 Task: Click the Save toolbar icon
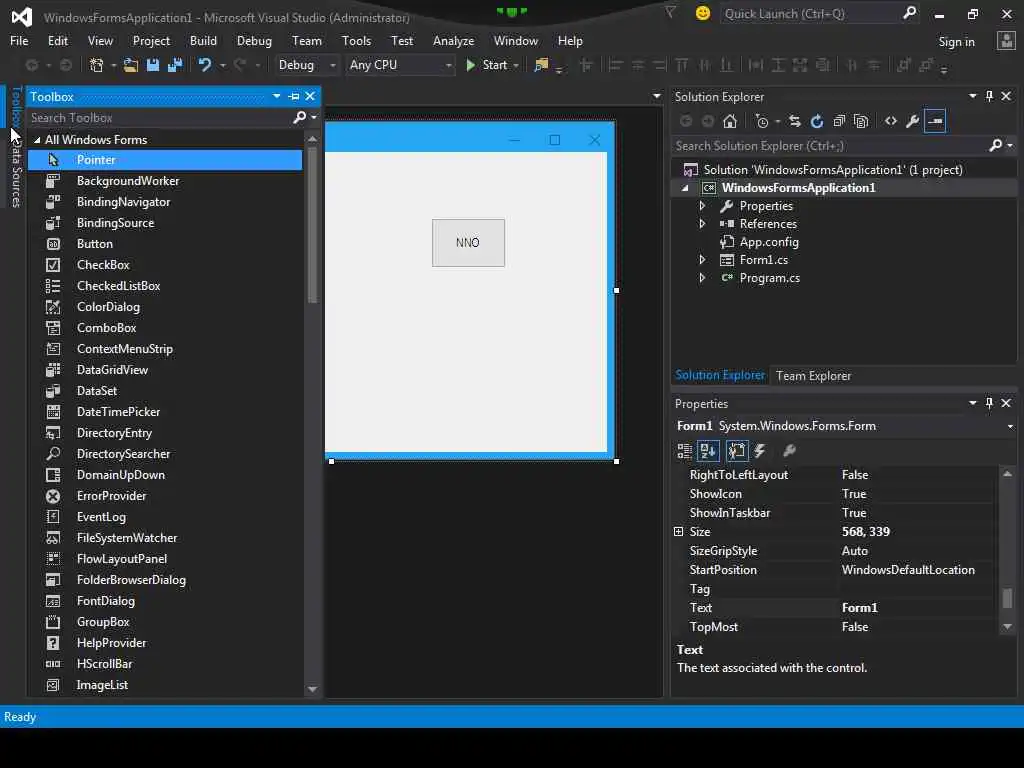click(x=153, y=65)
